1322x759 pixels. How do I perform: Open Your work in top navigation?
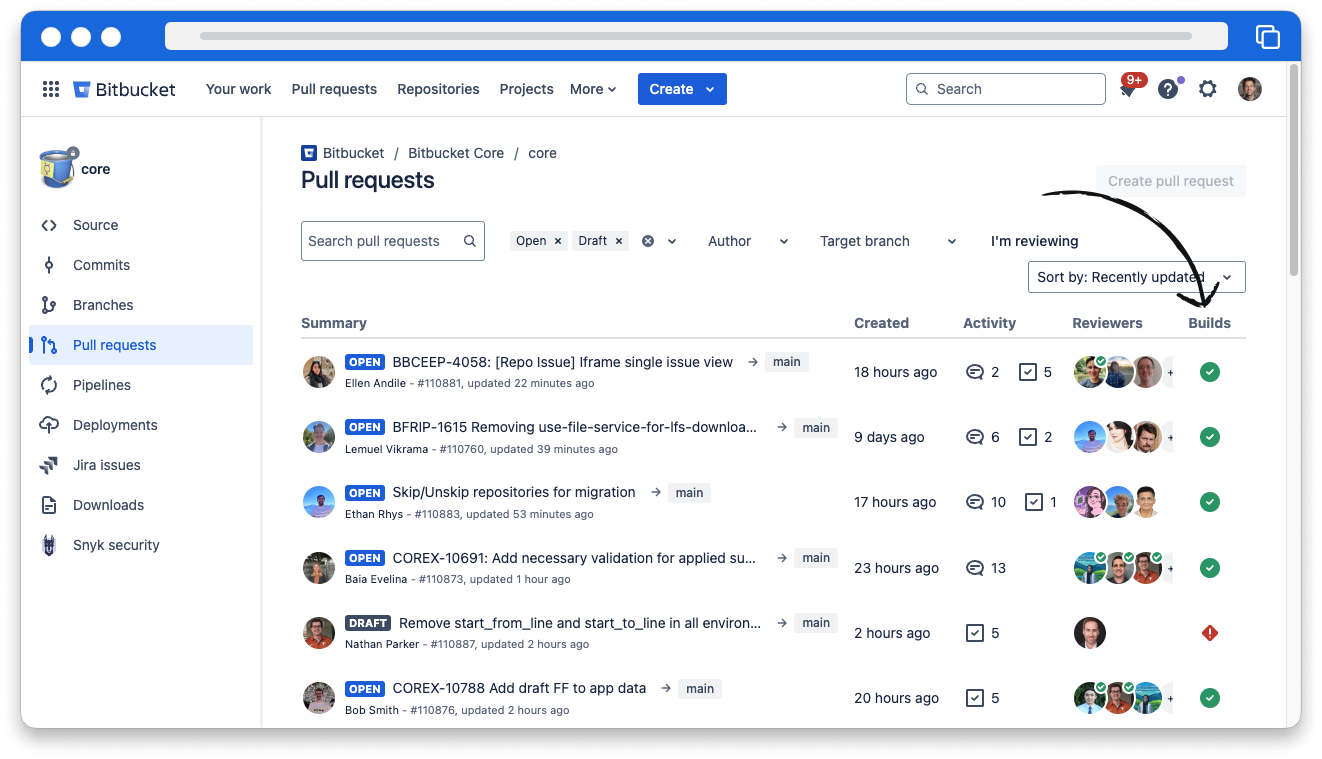[x=238, y=89]
